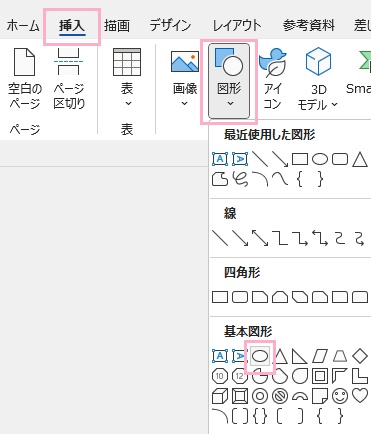Choose the trapezoid shape
Viewport: 371px width, 434px height.
click(x=340, y=356)
